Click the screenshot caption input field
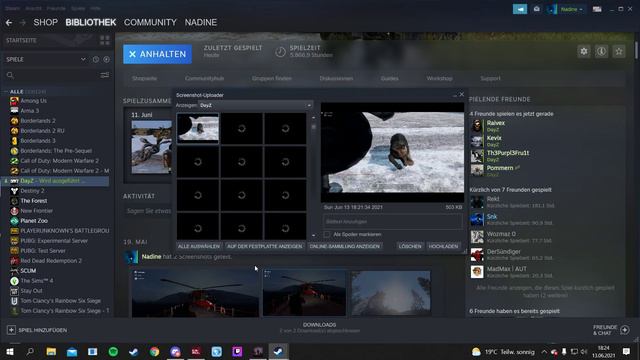 (393, 222)
